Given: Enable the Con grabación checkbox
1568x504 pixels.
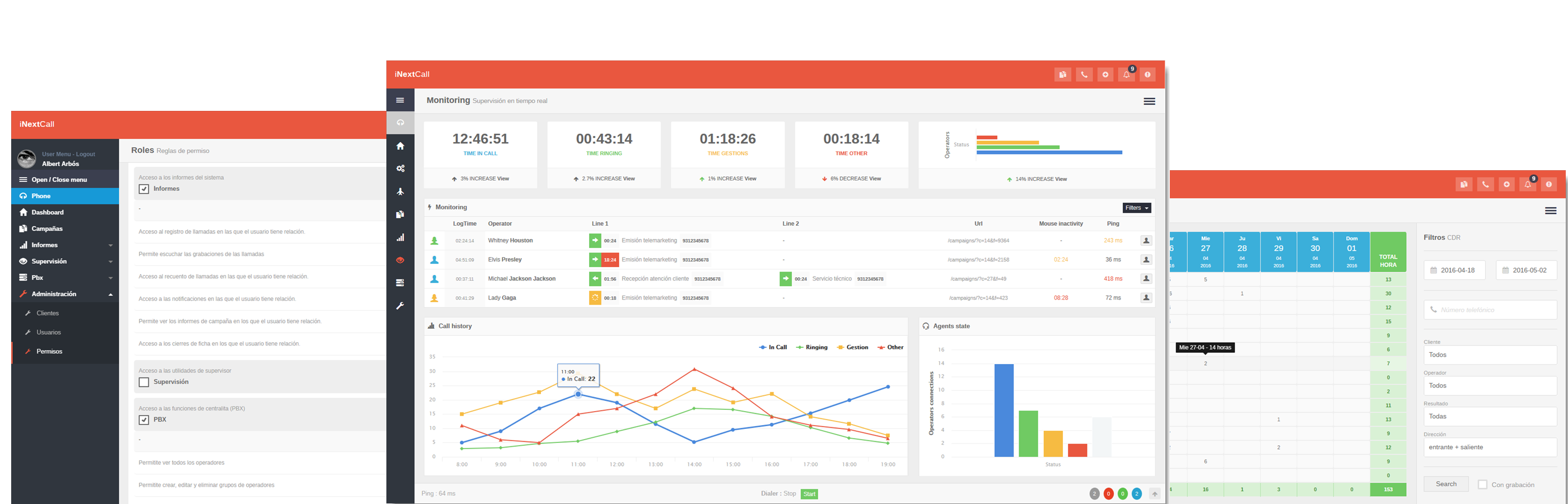Looking at the screenshot, I should pyautogui.click(x=1483, y=484).
